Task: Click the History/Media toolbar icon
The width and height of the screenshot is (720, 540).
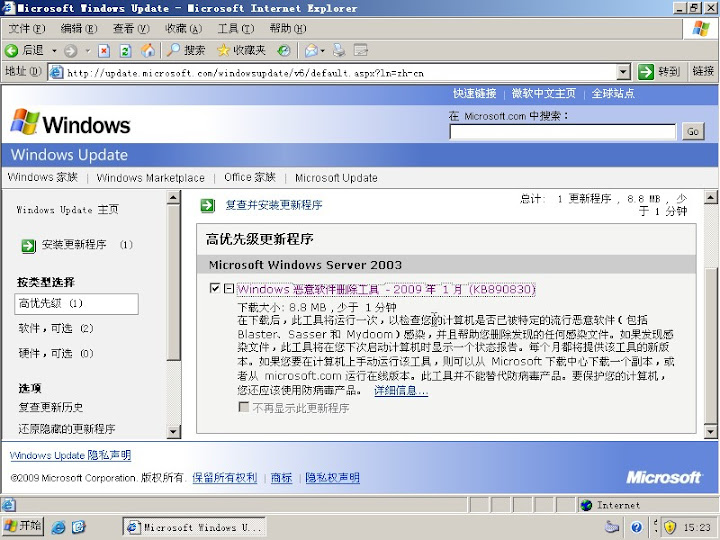Action: click(284, 51)
